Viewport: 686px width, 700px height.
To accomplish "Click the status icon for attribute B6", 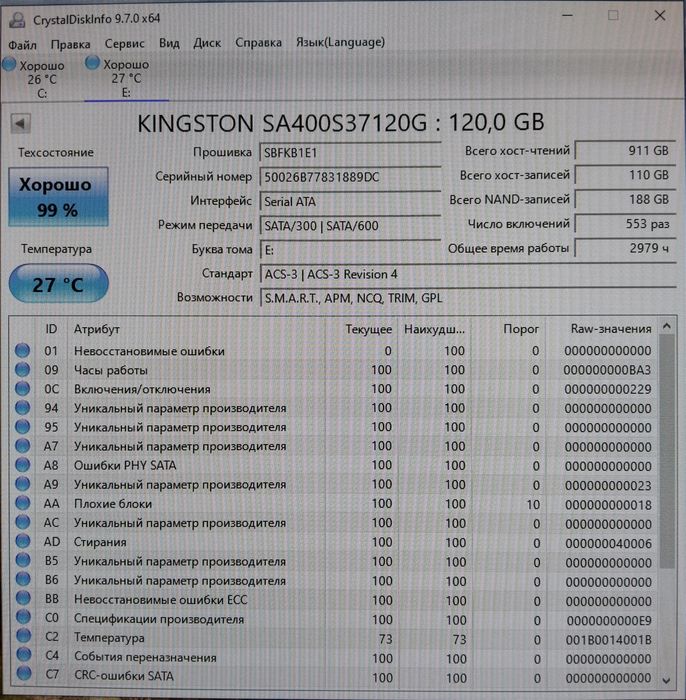I will click(x=23, y=580).
